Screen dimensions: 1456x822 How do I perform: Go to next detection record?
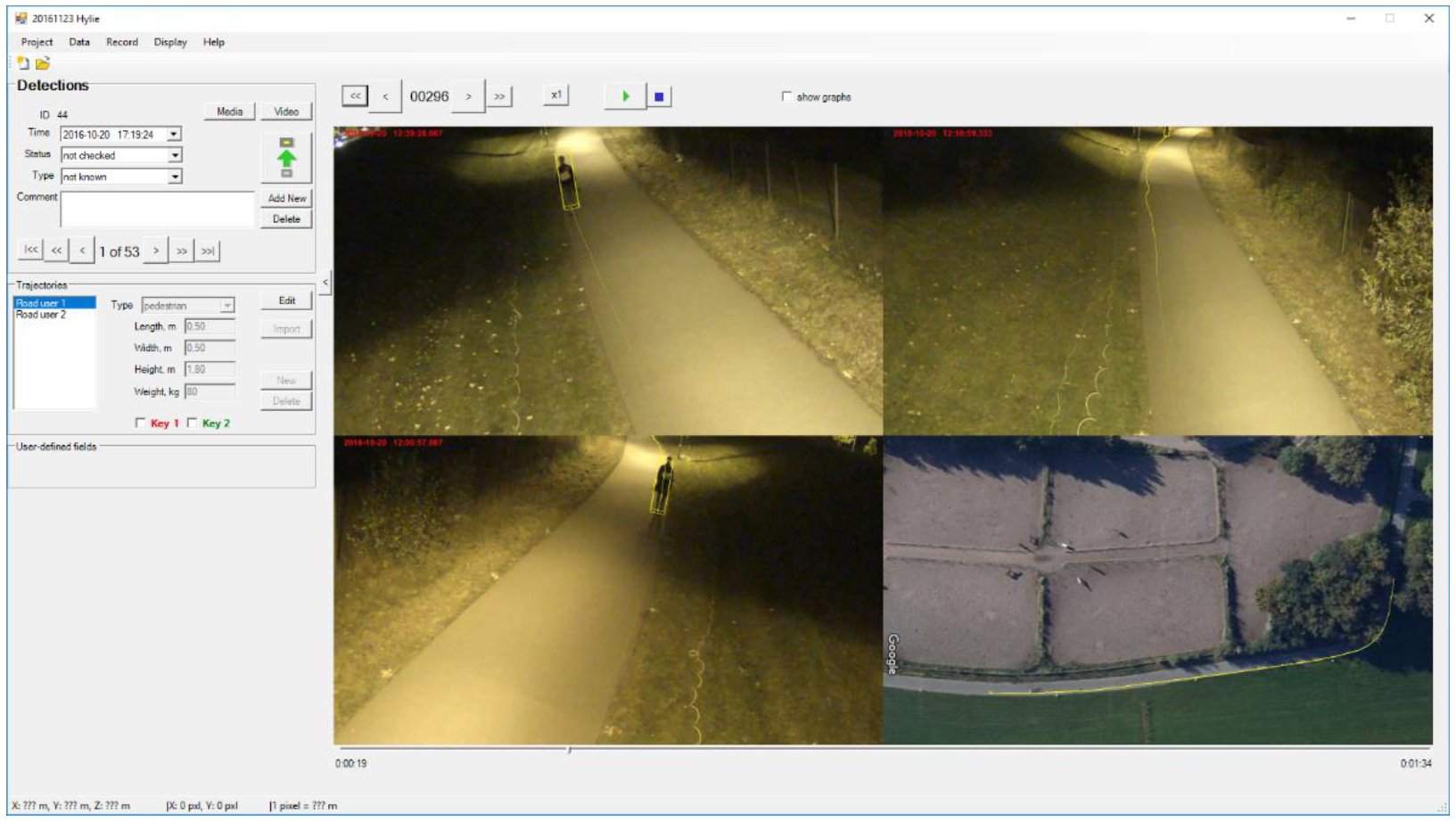click(x=156, y=251)
